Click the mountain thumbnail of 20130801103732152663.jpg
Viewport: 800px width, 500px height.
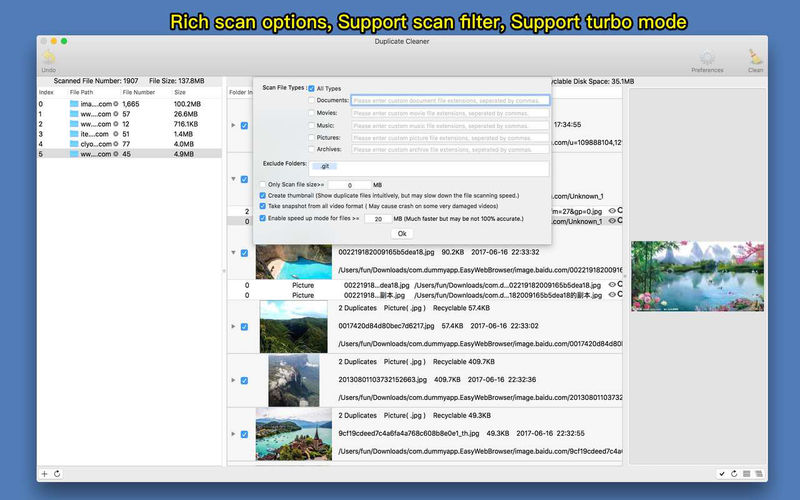point(294,381)
